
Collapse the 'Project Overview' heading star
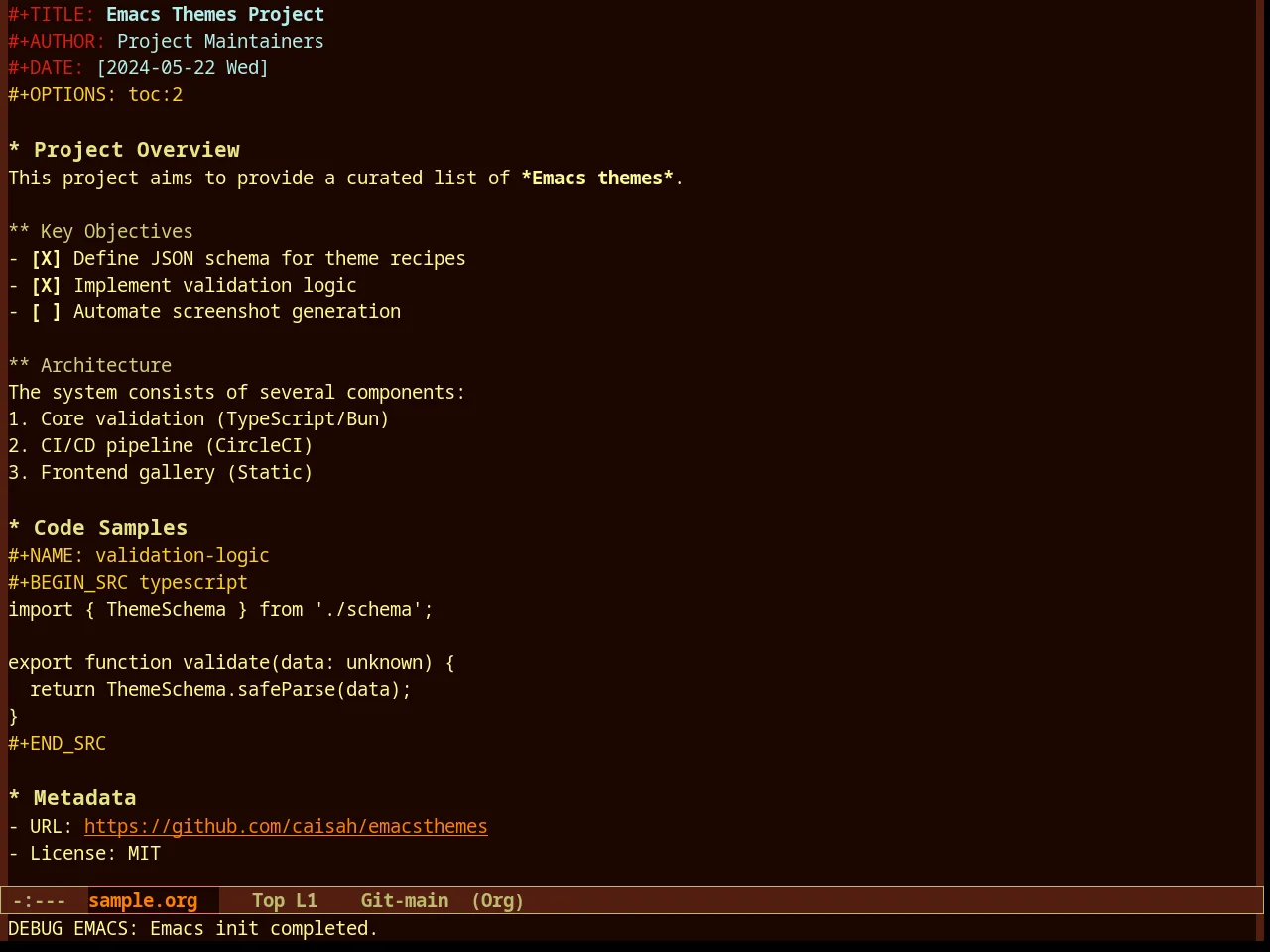(x=14, y=150)
